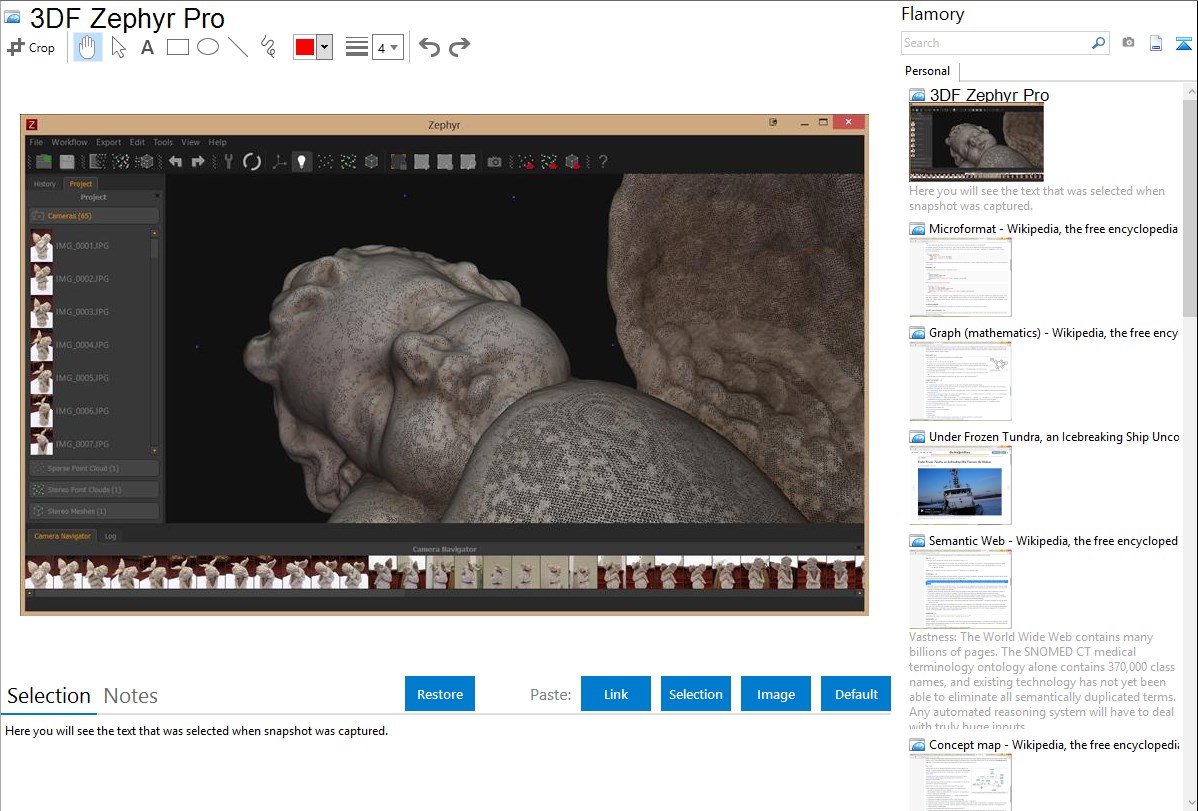
Task: Click the snapshot list scroll-up arrow
Action: [1190, 92]
